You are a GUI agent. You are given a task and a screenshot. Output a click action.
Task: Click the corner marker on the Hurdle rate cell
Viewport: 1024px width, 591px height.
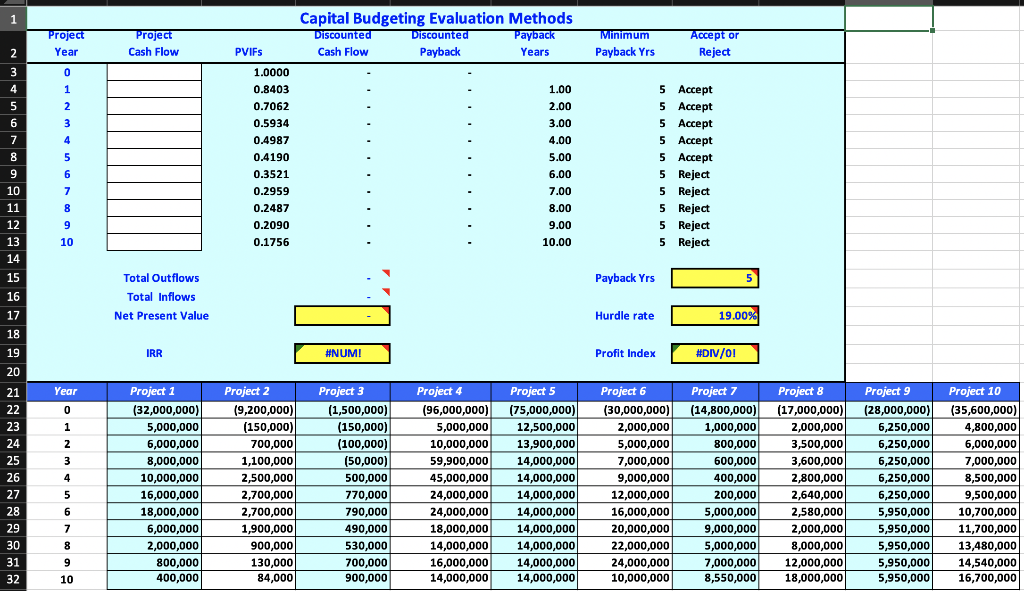[757, 310]
